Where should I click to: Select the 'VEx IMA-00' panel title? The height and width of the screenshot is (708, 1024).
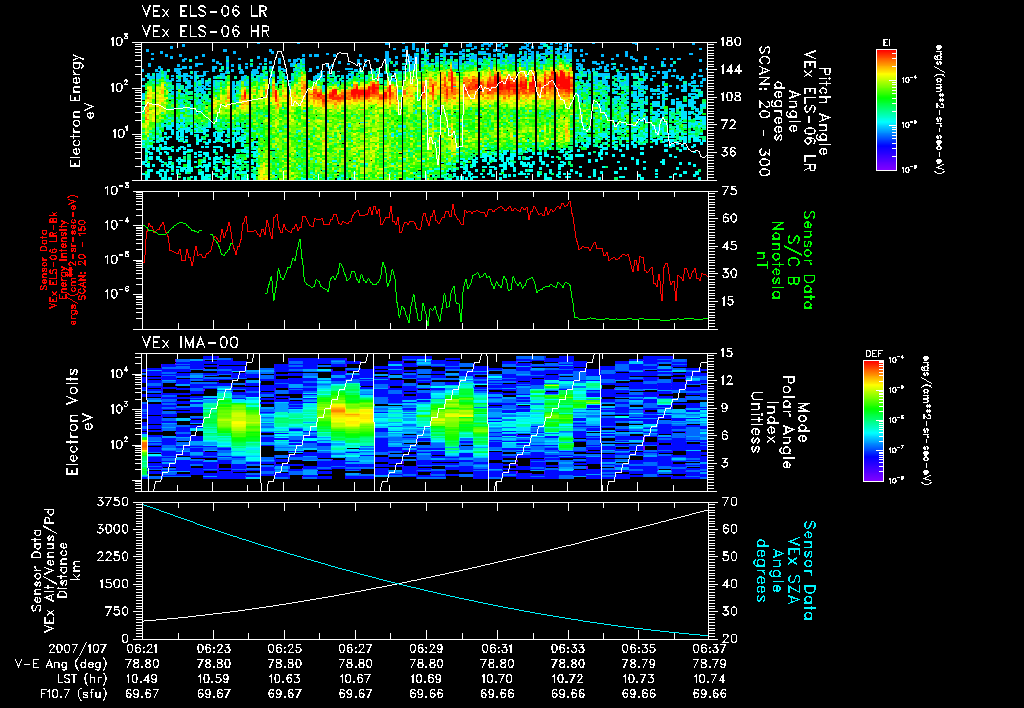[x=190, y=342]
